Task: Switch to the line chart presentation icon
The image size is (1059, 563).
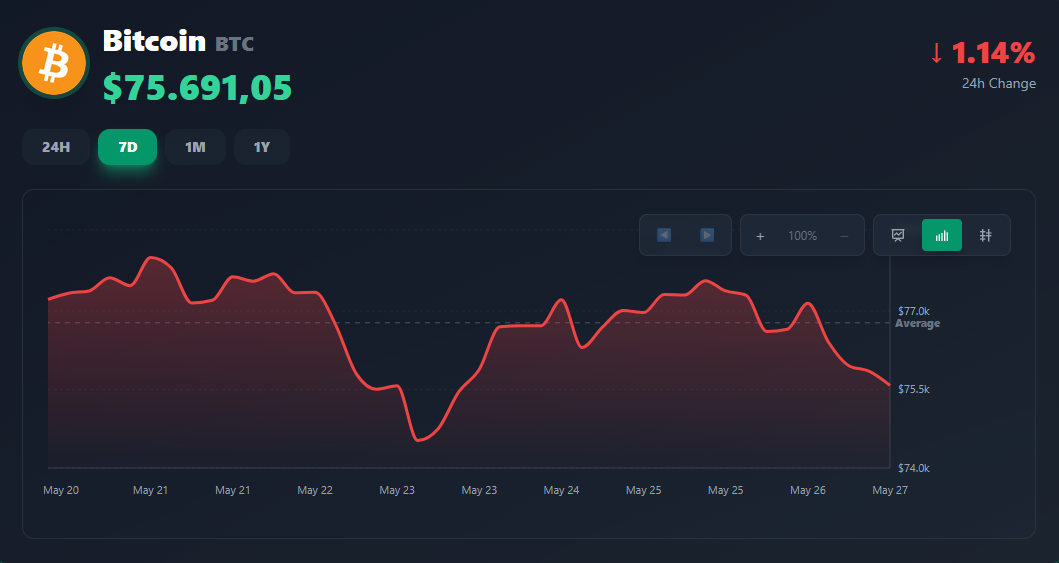Action: 898,235
